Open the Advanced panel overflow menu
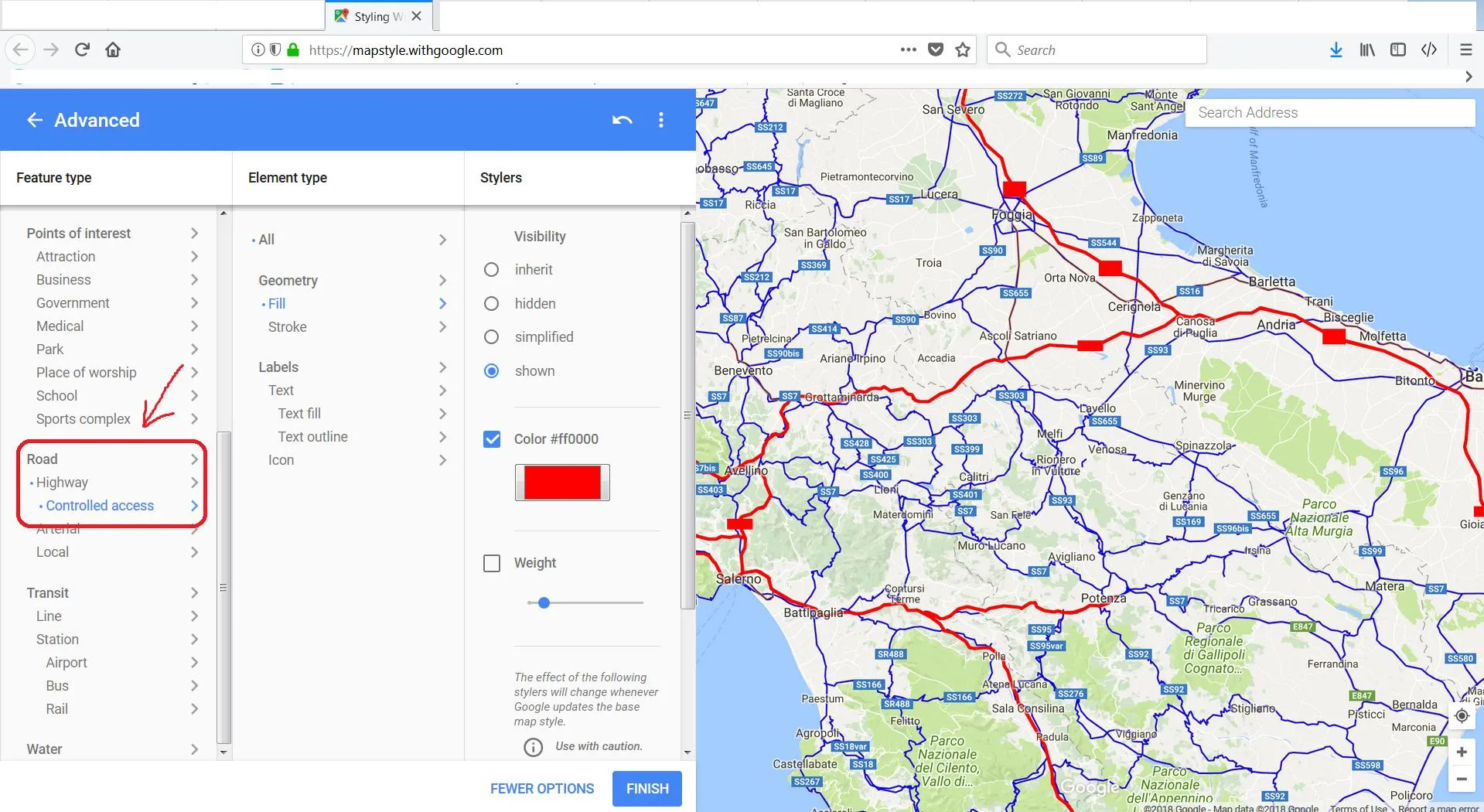Image resolution: width=1484 pixels, height=812 pixels. point(660,120)
